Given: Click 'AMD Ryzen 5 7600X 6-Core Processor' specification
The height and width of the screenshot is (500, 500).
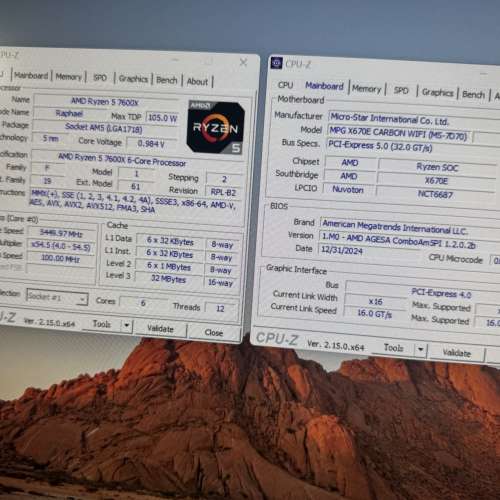Looking at the screenshot, I should click(x=122, y=159).
